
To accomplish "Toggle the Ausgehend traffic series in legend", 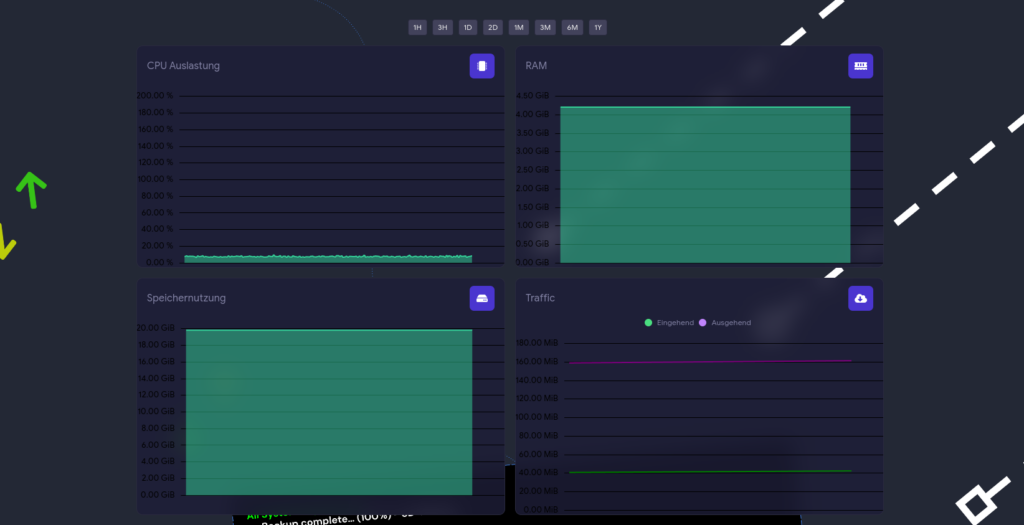I will click(x=725, y=323).
